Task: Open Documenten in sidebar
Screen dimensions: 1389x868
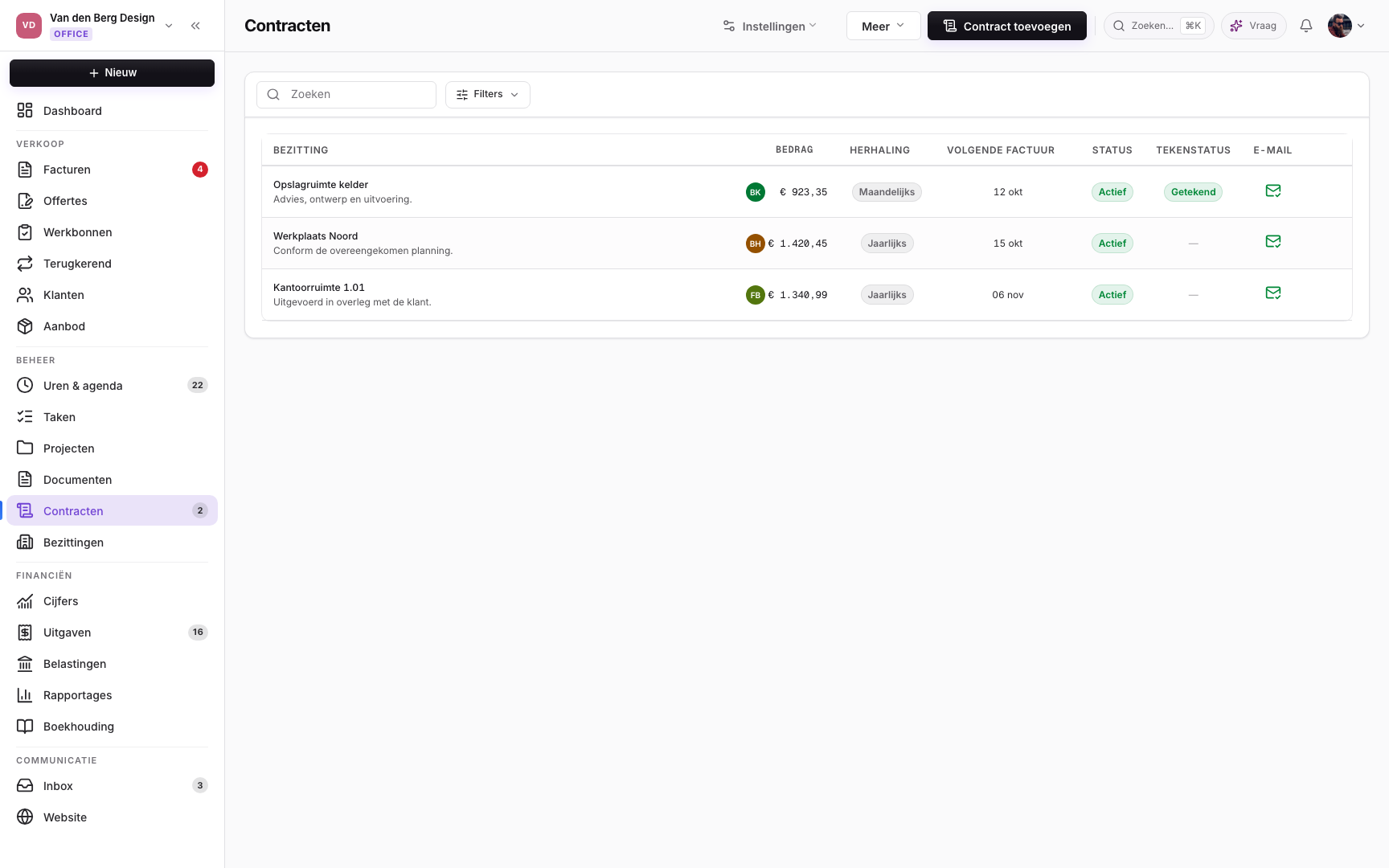Action: 112,479
